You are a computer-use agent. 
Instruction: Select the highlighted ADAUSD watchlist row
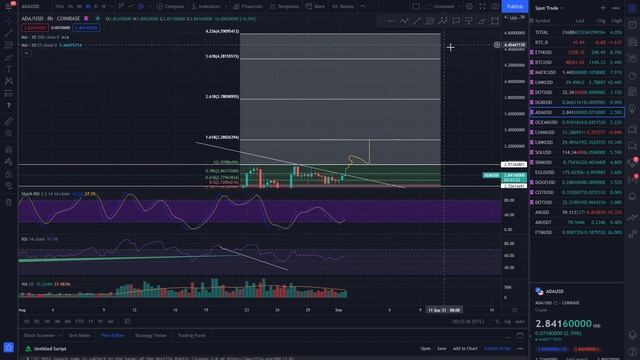tap(577, 112)
